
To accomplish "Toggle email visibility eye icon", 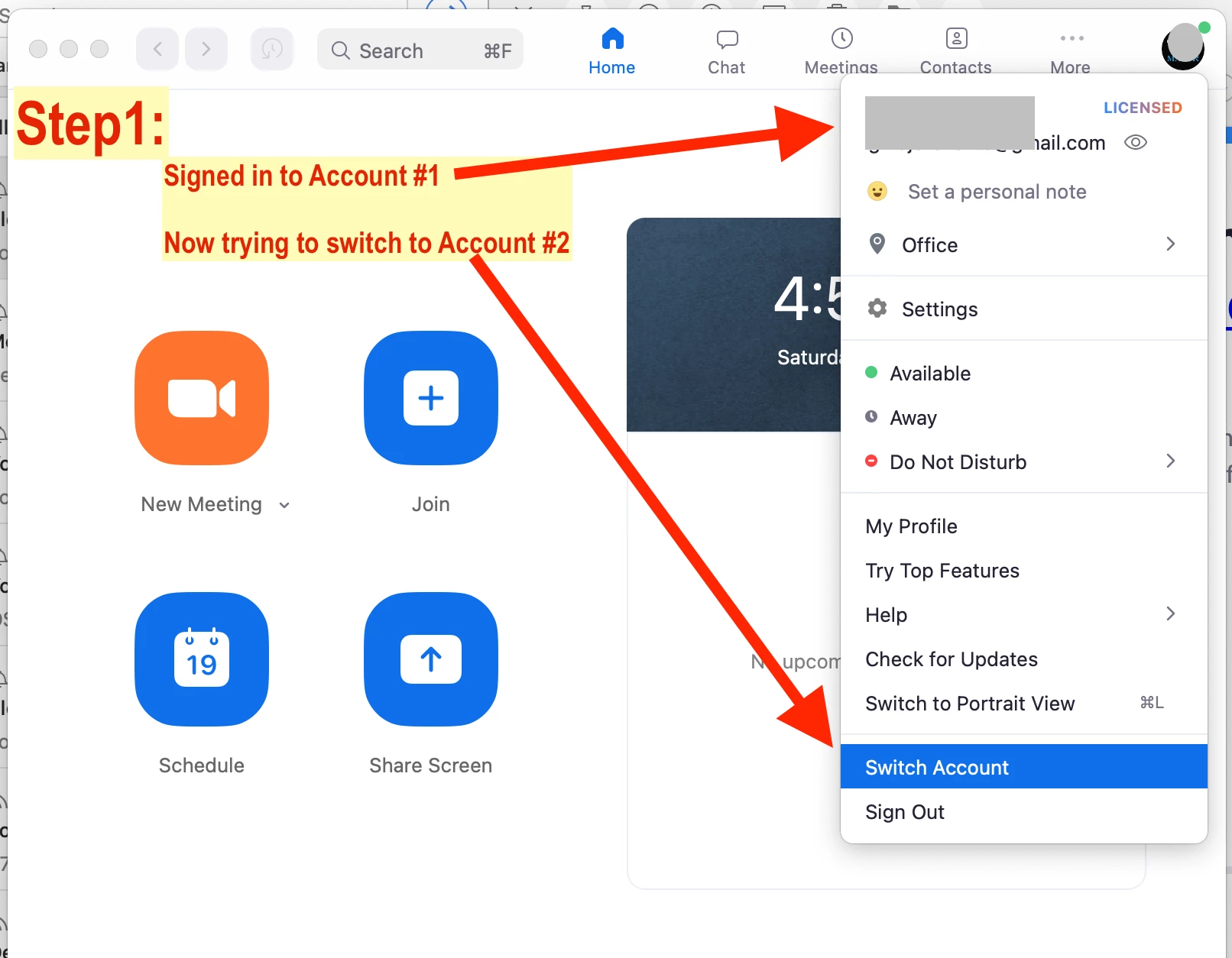I will (x=1136, y=143).
